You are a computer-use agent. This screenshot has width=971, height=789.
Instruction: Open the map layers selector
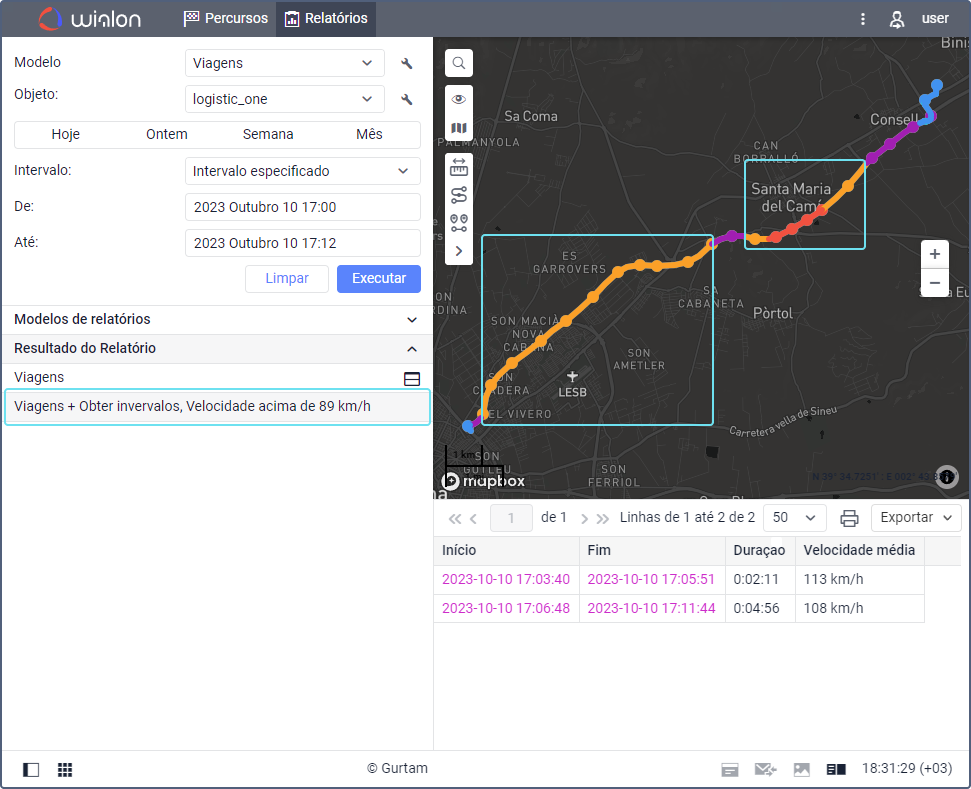tap(459, 128)
